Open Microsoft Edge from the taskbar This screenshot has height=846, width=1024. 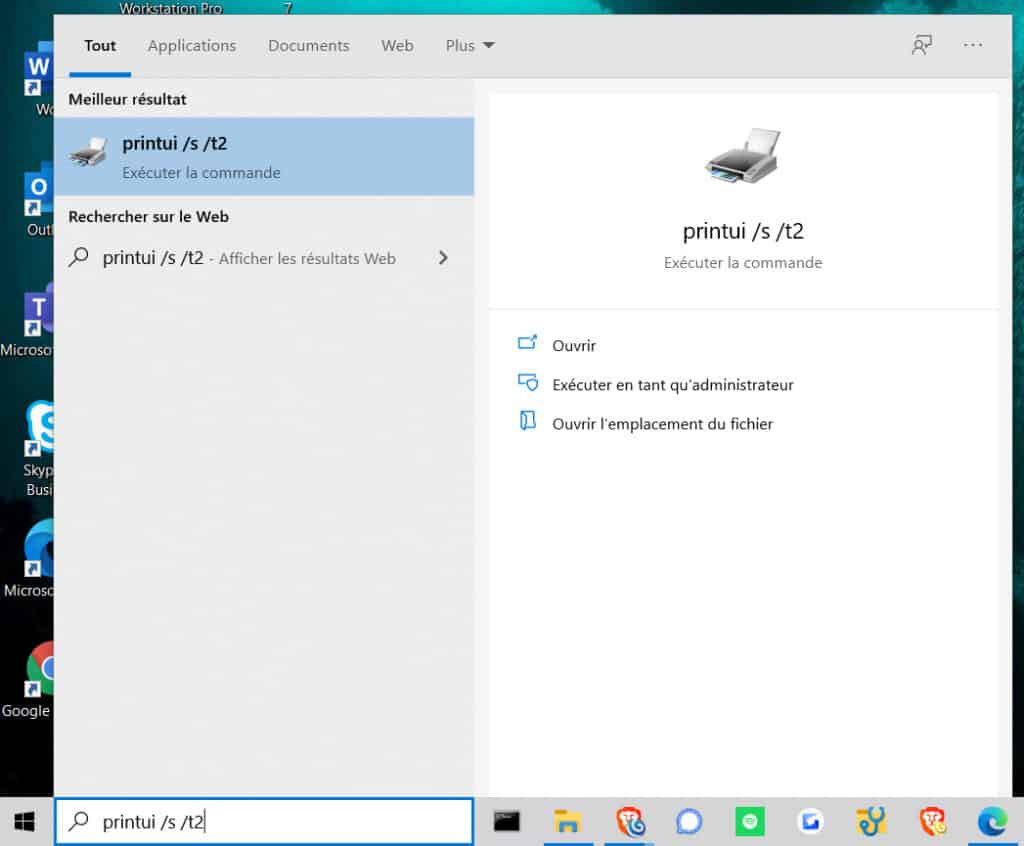pyautogui.click(x=993, y=821)
